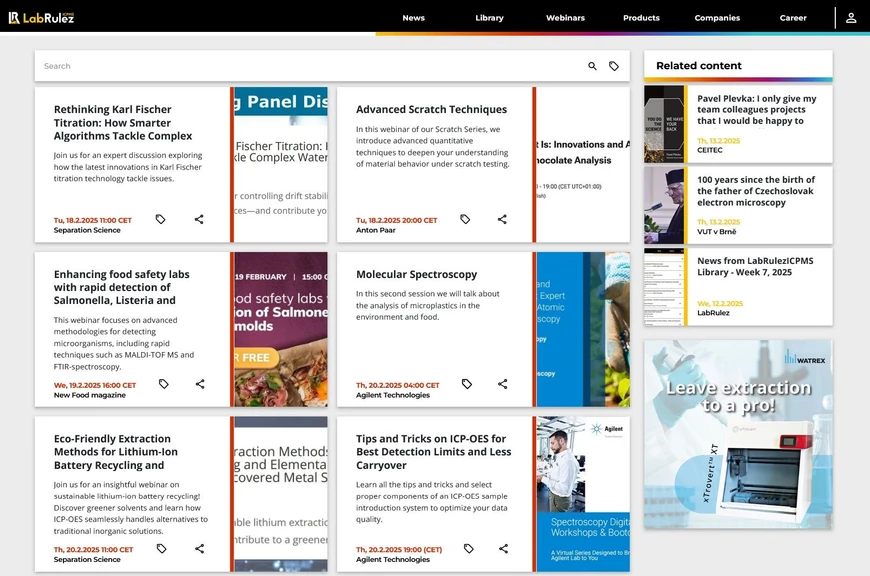The height and width of the screenshot is (576, 870).
Task: Click the CEITEC source label
Action: [710, 150]
